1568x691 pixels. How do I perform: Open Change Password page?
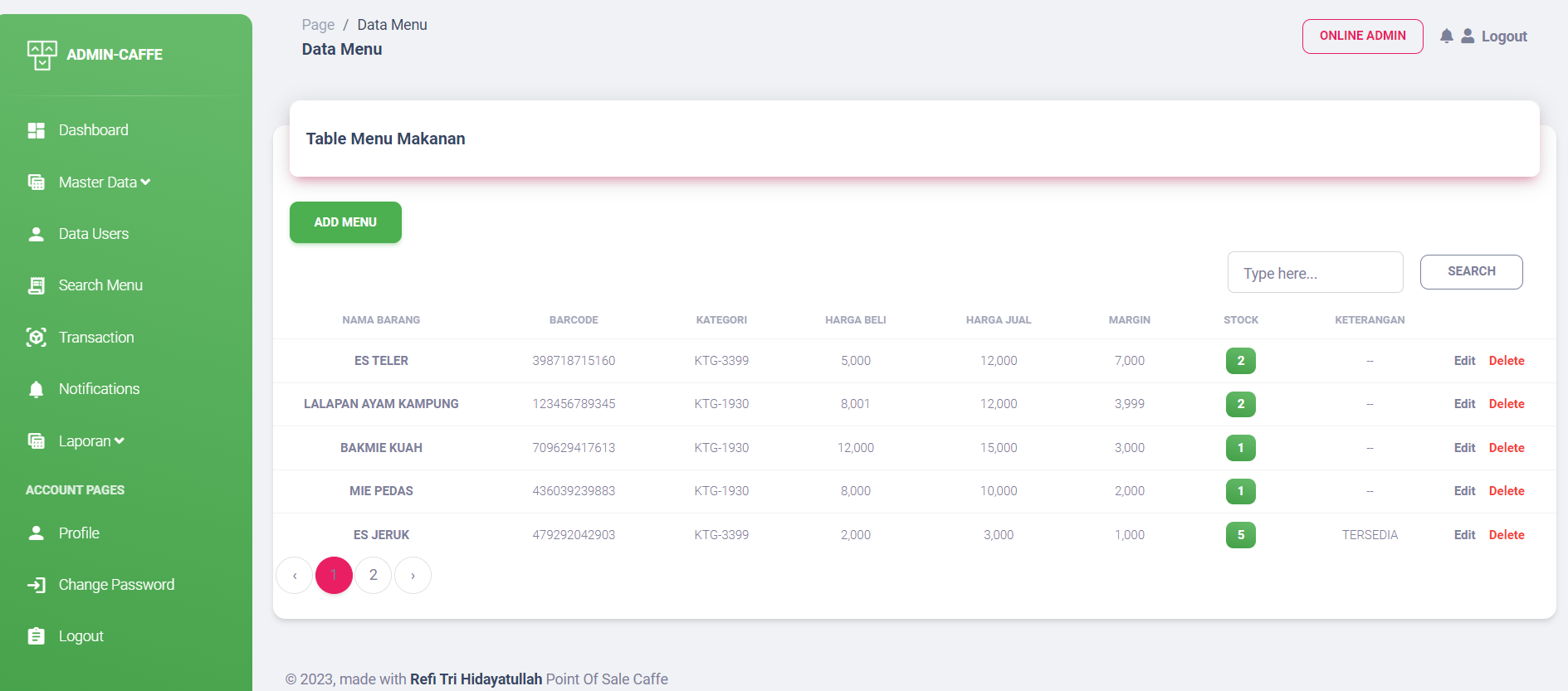[116, 585]
